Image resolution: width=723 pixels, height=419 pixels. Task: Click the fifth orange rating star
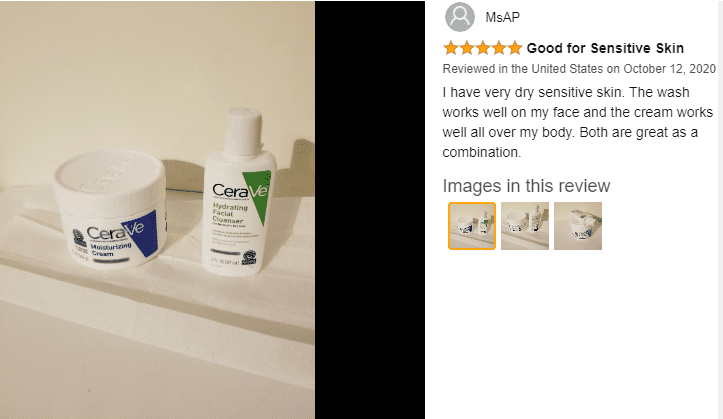515,48
